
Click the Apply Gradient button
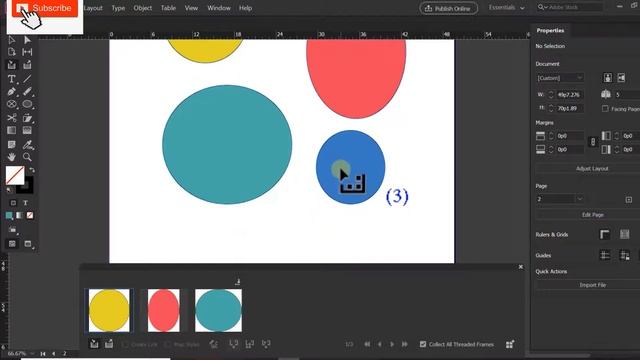coord(19,216)
